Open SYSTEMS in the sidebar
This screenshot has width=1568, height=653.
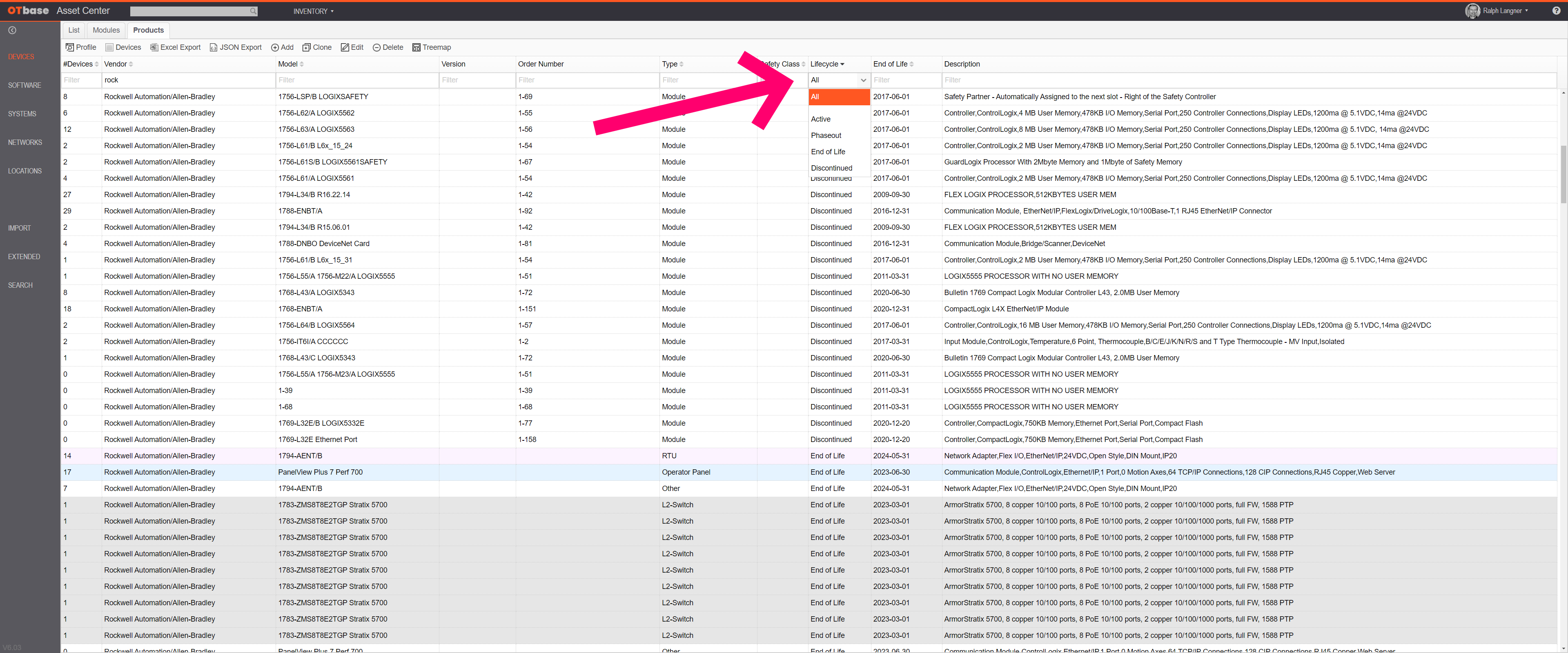pyautogui.click(x=22, y=114)
